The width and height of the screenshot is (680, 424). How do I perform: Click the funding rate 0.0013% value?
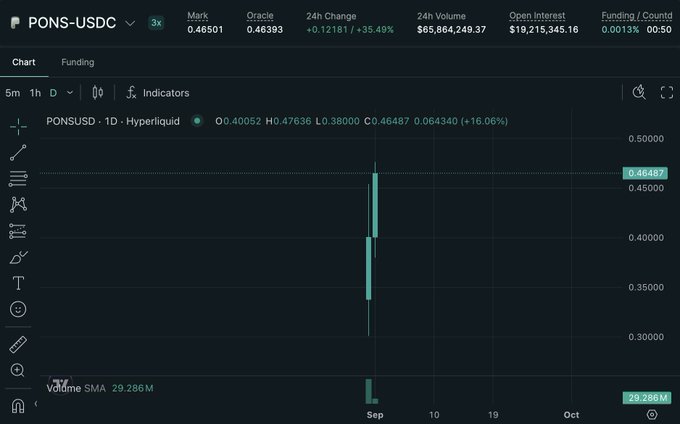620,29
